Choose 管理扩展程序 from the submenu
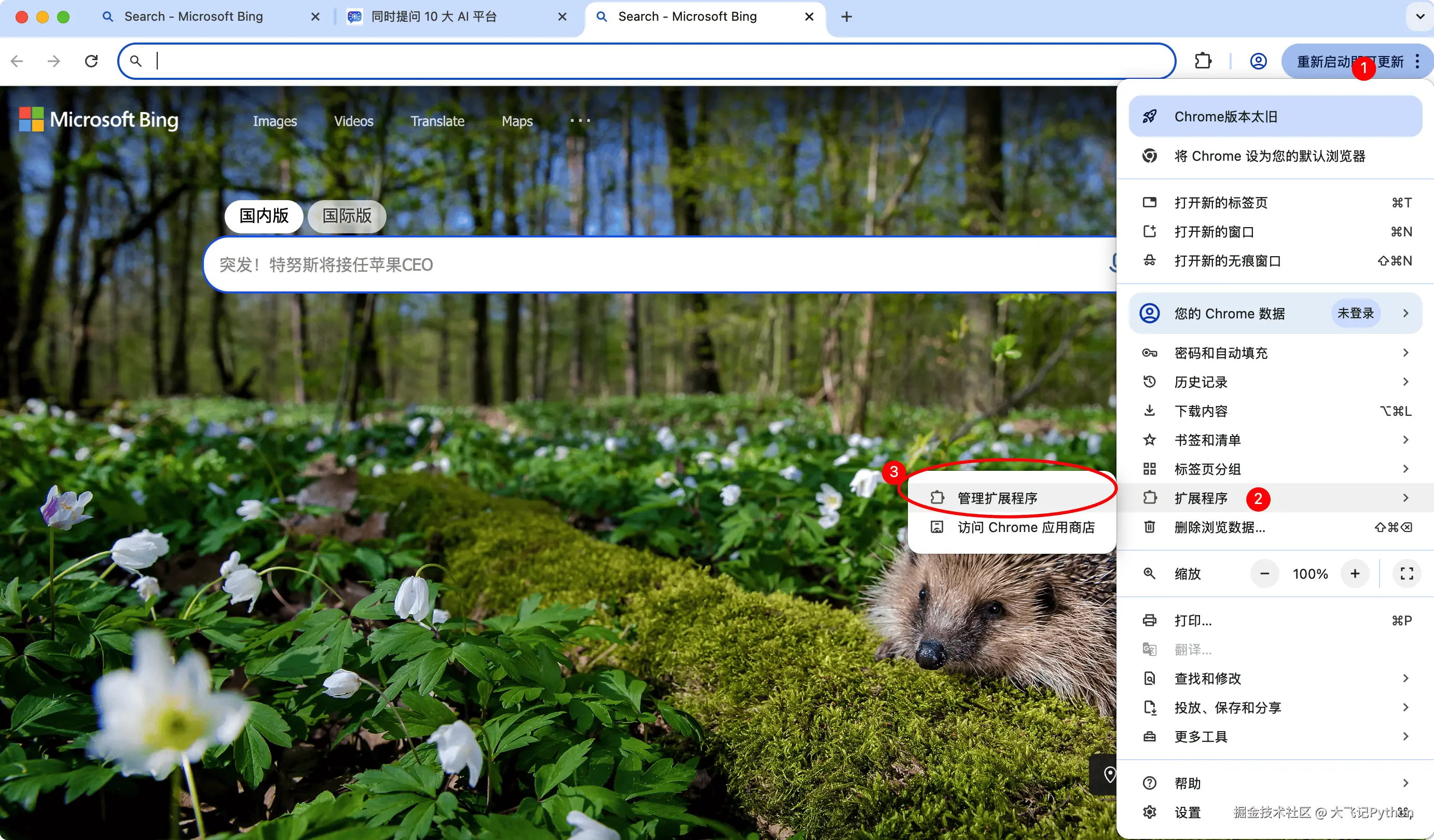Viewport: 1434px width, 840px height. click(997, 498)
